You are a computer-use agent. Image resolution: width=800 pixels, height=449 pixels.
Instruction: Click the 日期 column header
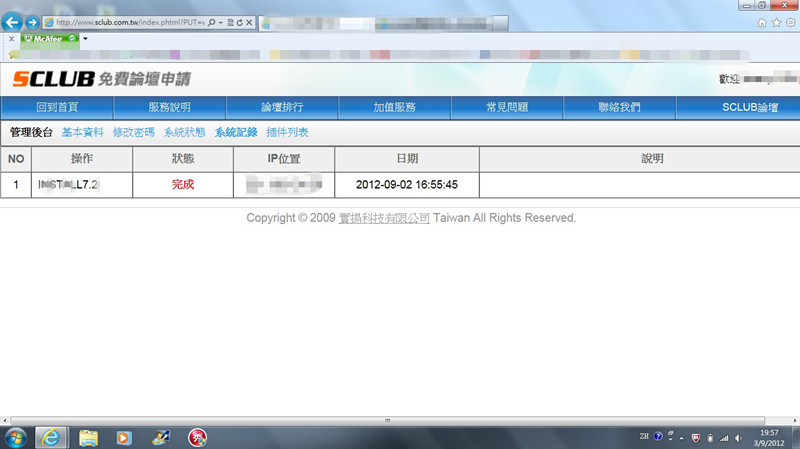(x=407, y=159)
